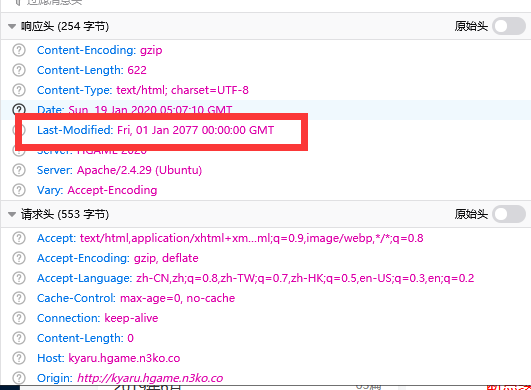531x390 pixels.
Task: Toggle 原始头 switch for request headers
Action: pos(509,214)
